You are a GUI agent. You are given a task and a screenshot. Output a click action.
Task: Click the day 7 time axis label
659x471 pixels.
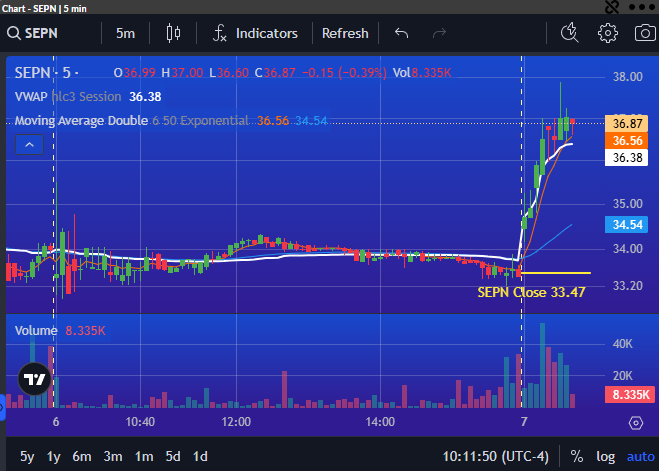point(524,422)
